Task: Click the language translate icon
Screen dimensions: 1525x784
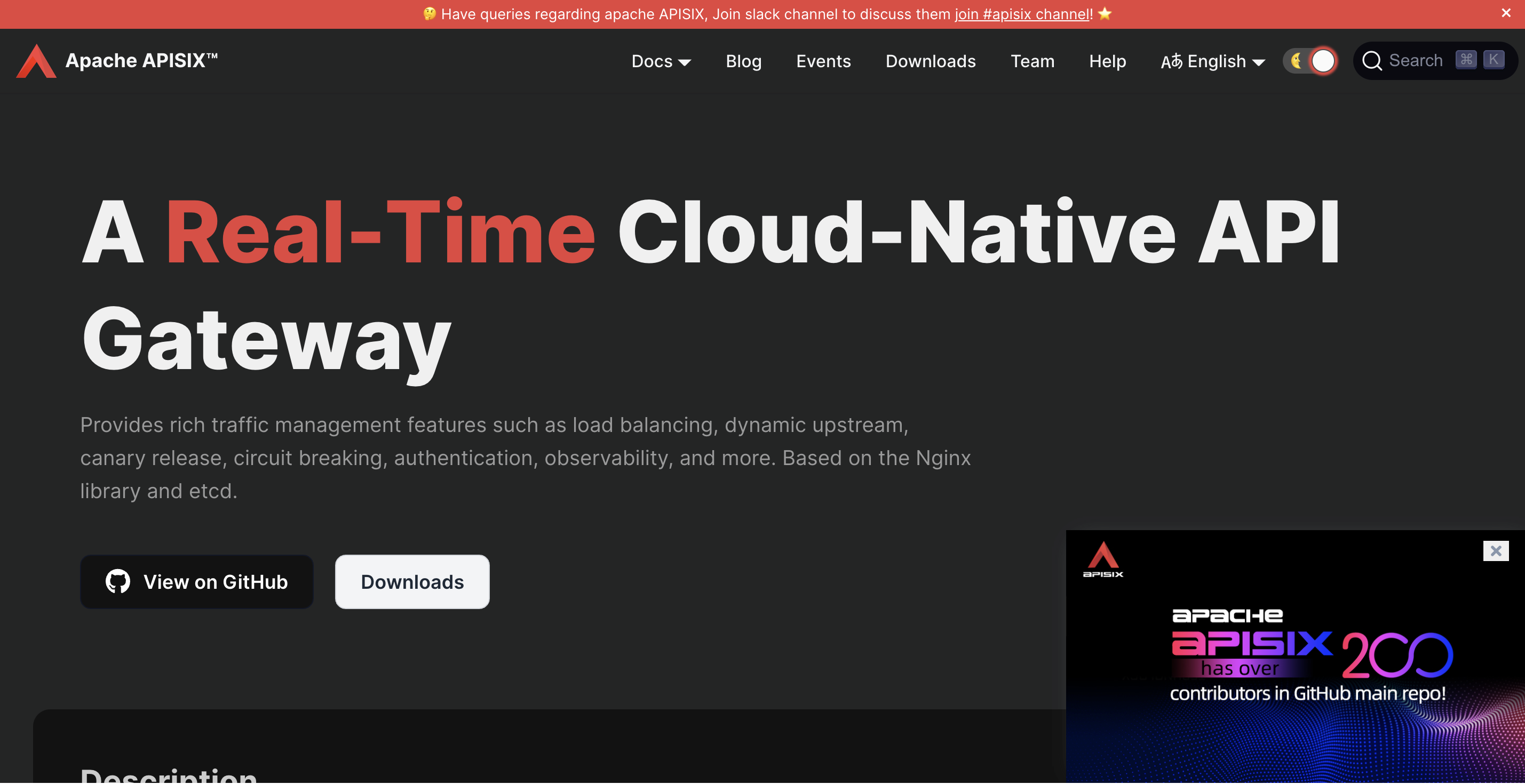Action: coord(1171,61)
